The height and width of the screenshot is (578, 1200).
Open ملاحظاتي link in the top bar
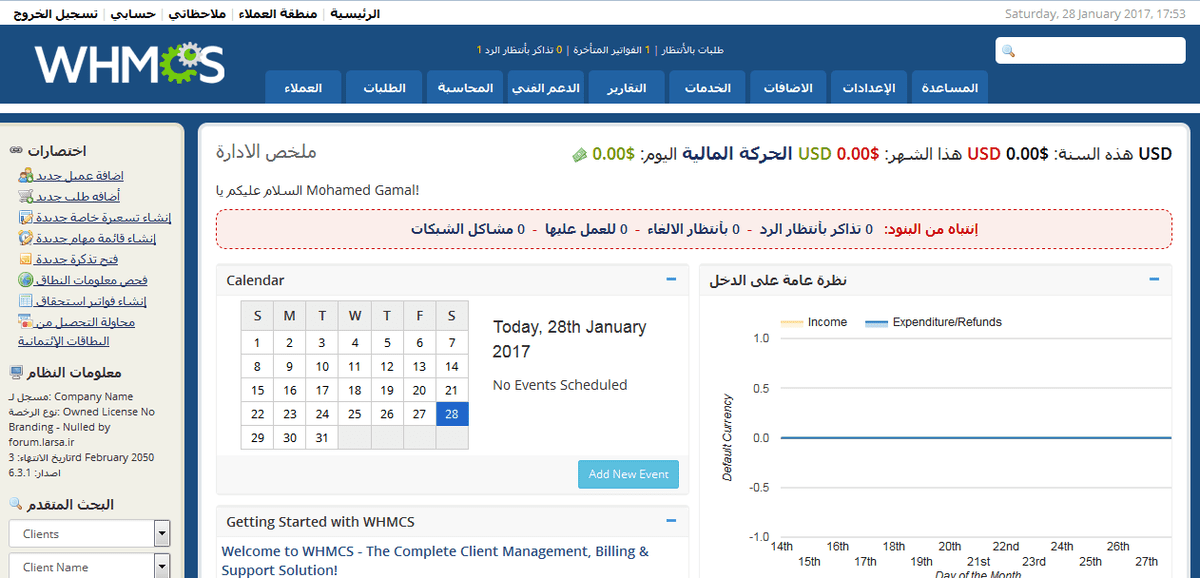pos(198,14)
